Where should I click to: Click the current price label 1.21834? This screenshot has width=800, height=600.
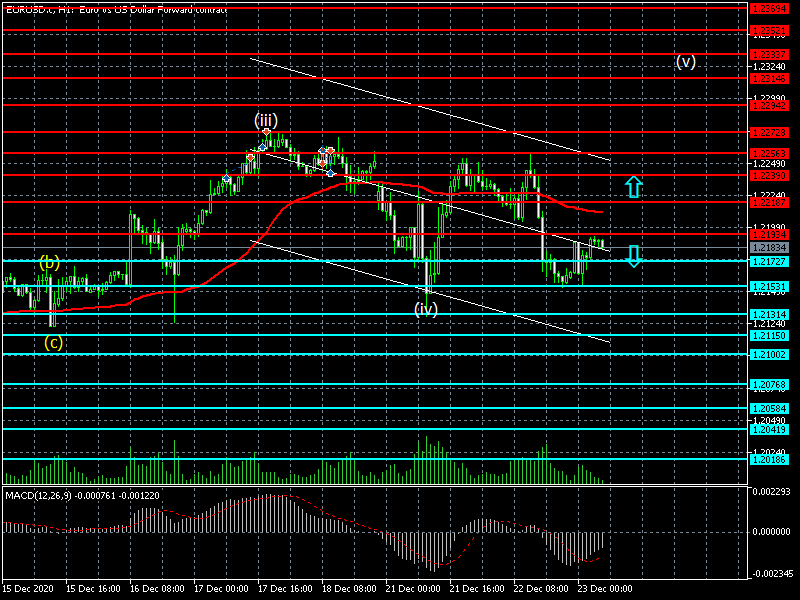click(x=769, y=247)
